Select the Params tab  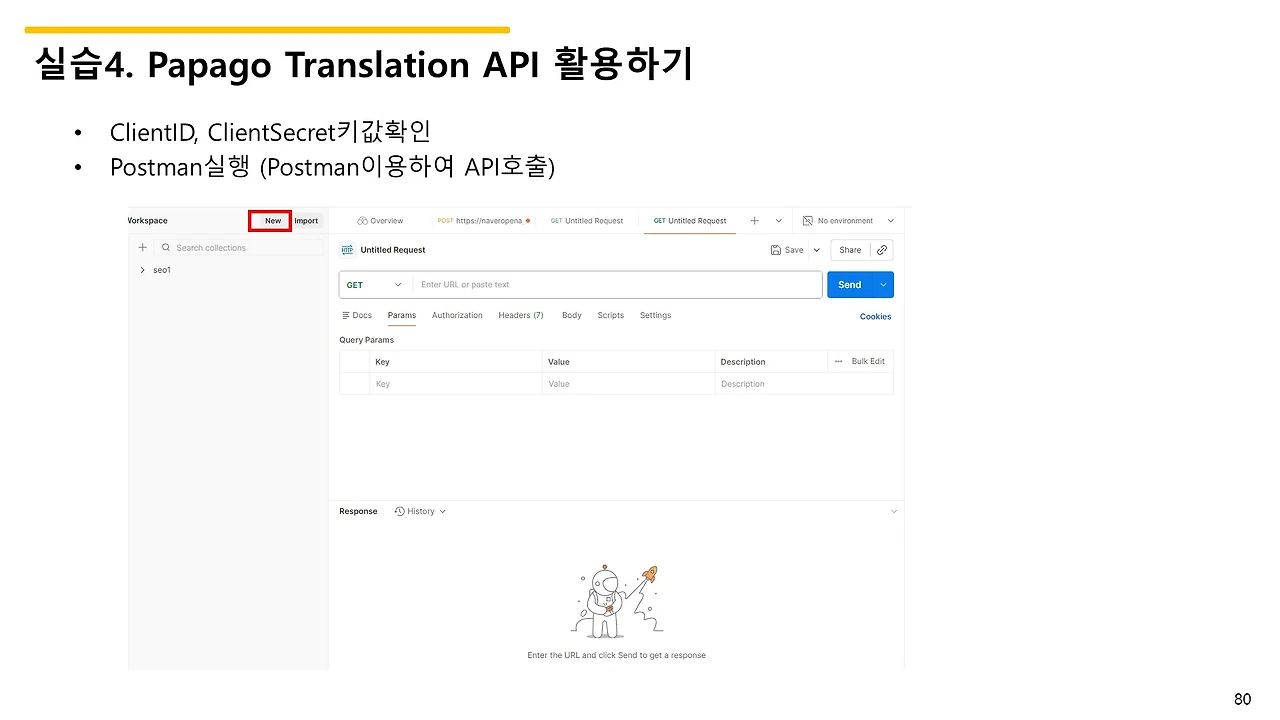402,316
